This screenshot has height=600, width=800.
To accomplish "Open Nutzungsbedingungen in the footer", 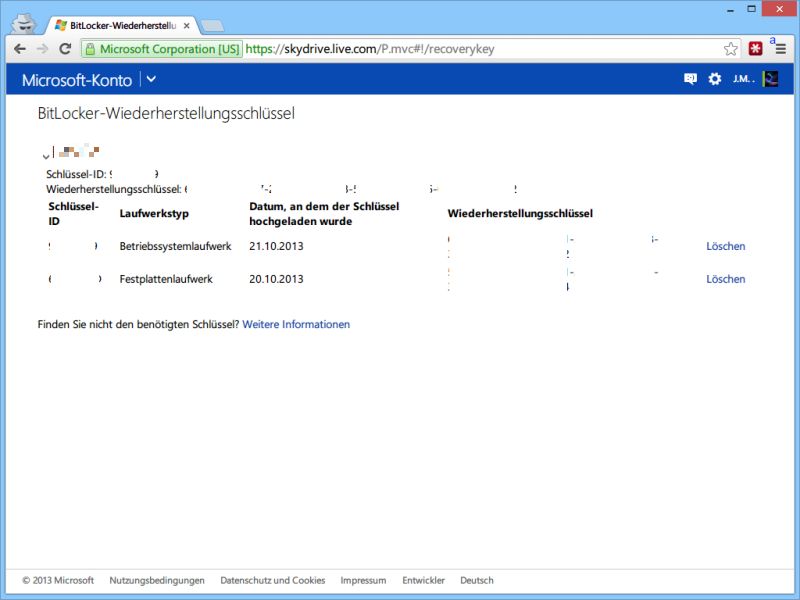I will [x=157, y=580].
